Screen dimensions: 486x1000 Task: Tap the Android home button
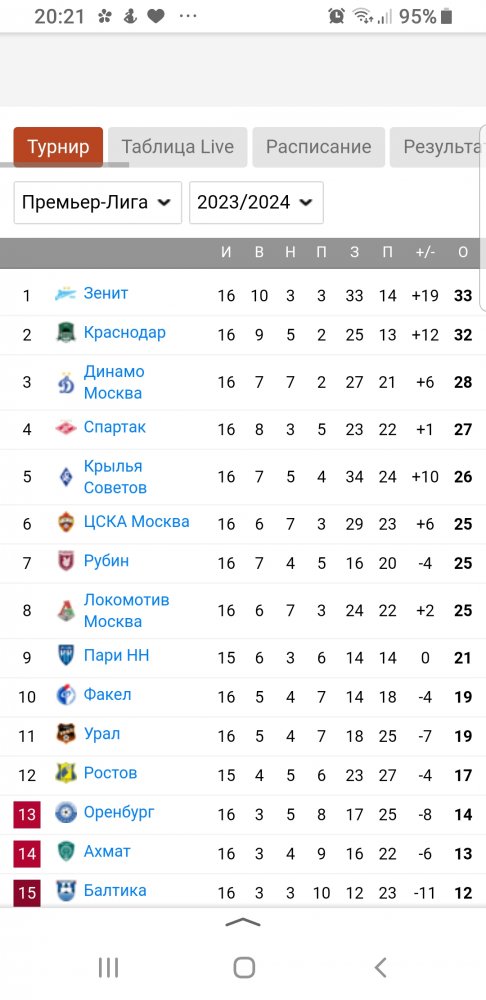coord(244,967)
